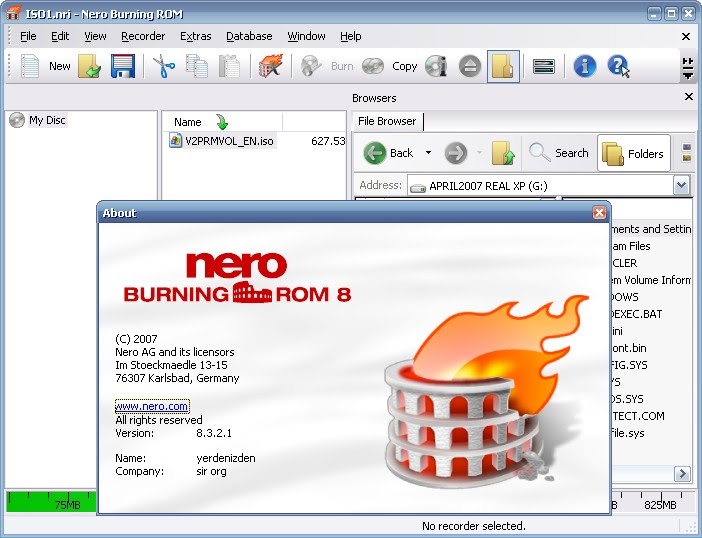The height and width of the screenshot is (538, 702).
Task: Click the Nero Burning ROM 8 logo
Action: coord(237,278)
